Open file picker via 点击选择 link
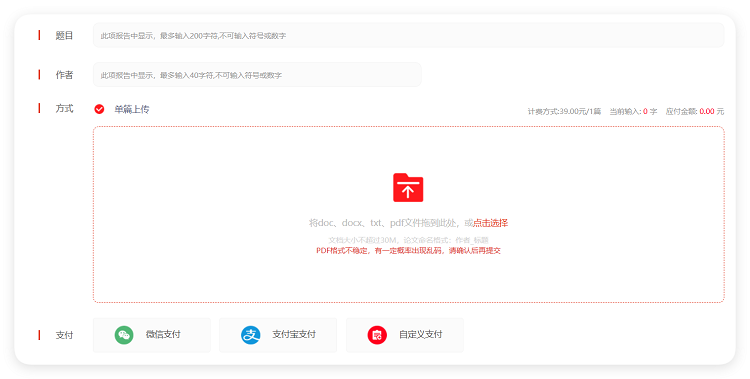The height and width of the screenshot is (379, 750). (x=490, y=223)
